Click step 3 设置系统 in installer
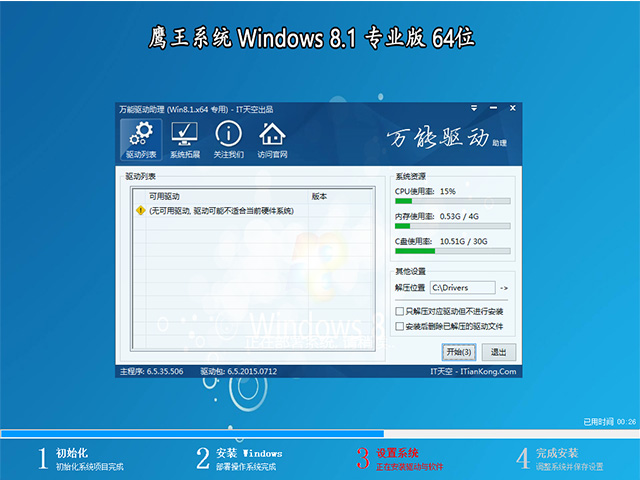 pyautogui.click(x=400, y=459)
